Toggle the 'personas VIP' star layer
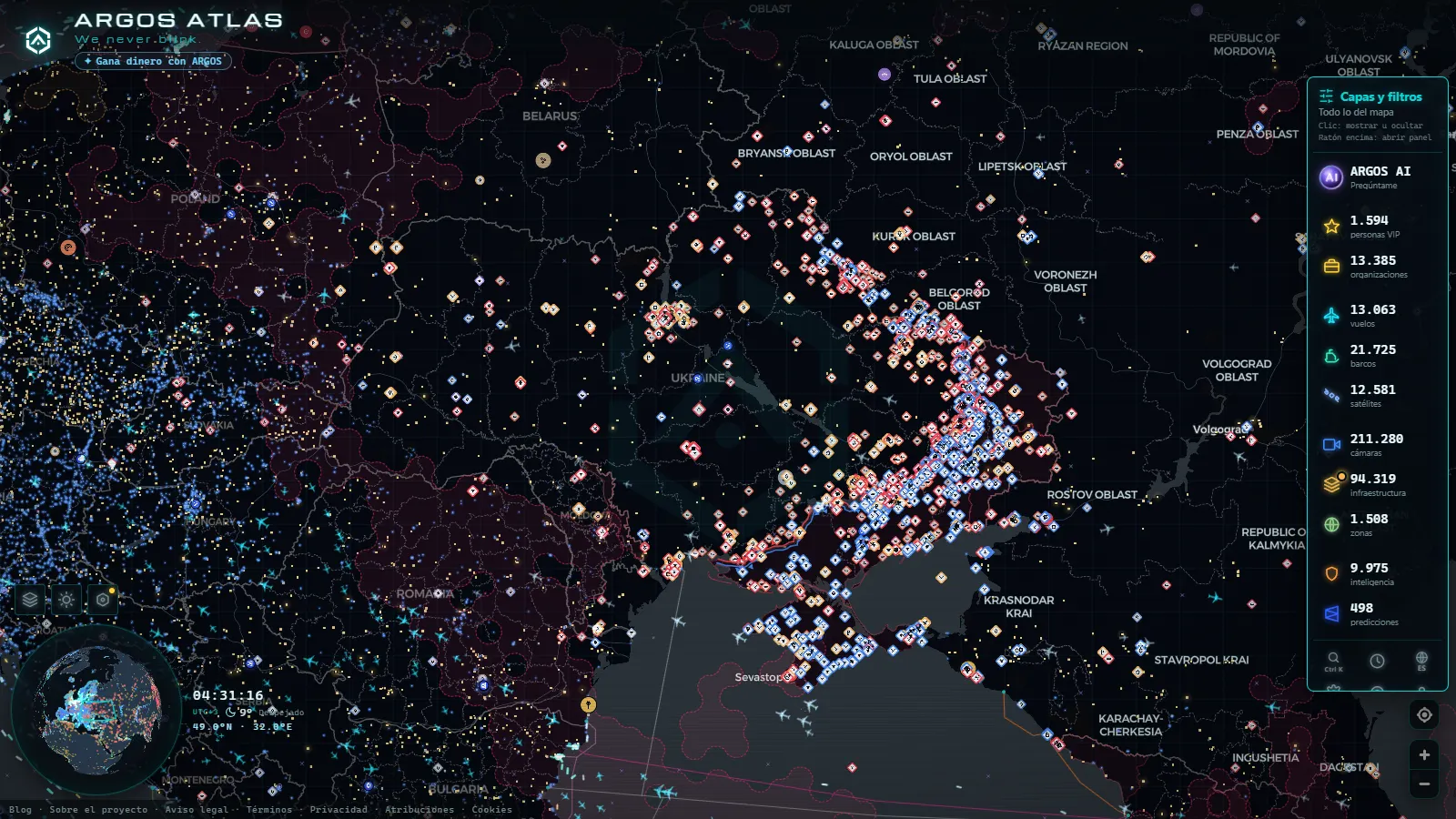This screenshot has width=1456, height=819. 1331,226
